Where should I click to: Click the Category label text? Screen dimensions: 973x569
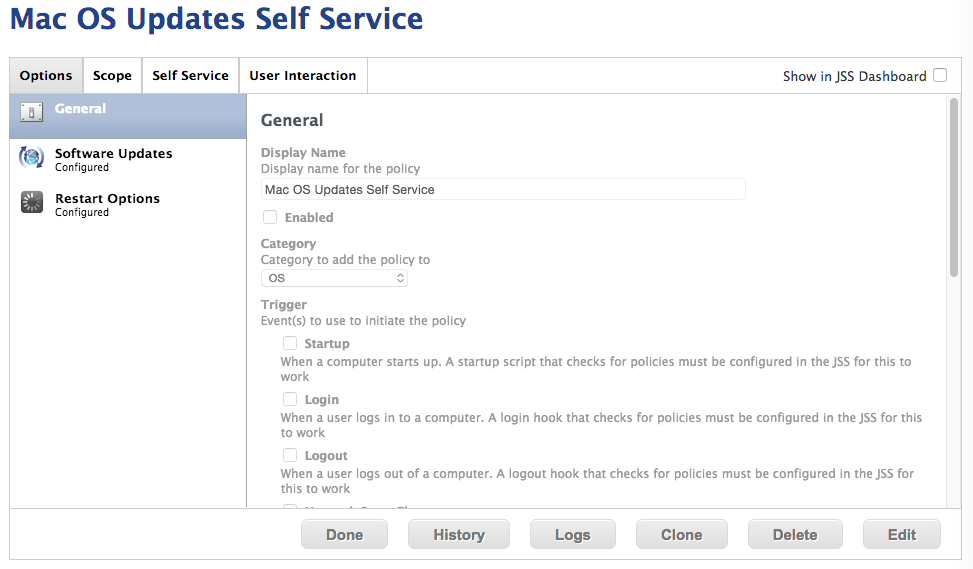[x=289, y=243]
